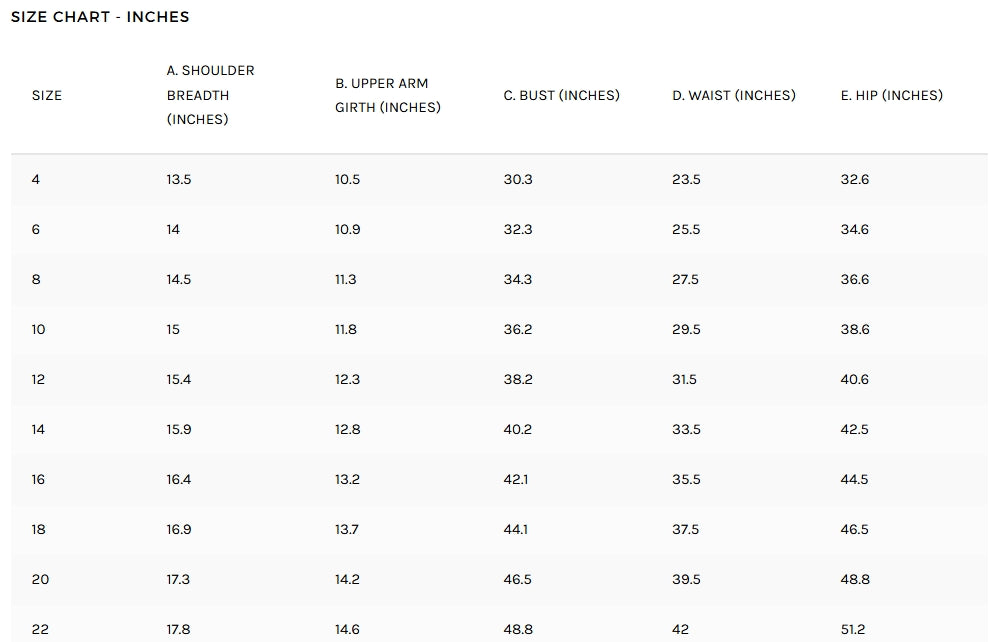Click shoulder breadth value 14.5
Image resolution: width=993 pixels, height=642 pixels.
click(179, 279)
